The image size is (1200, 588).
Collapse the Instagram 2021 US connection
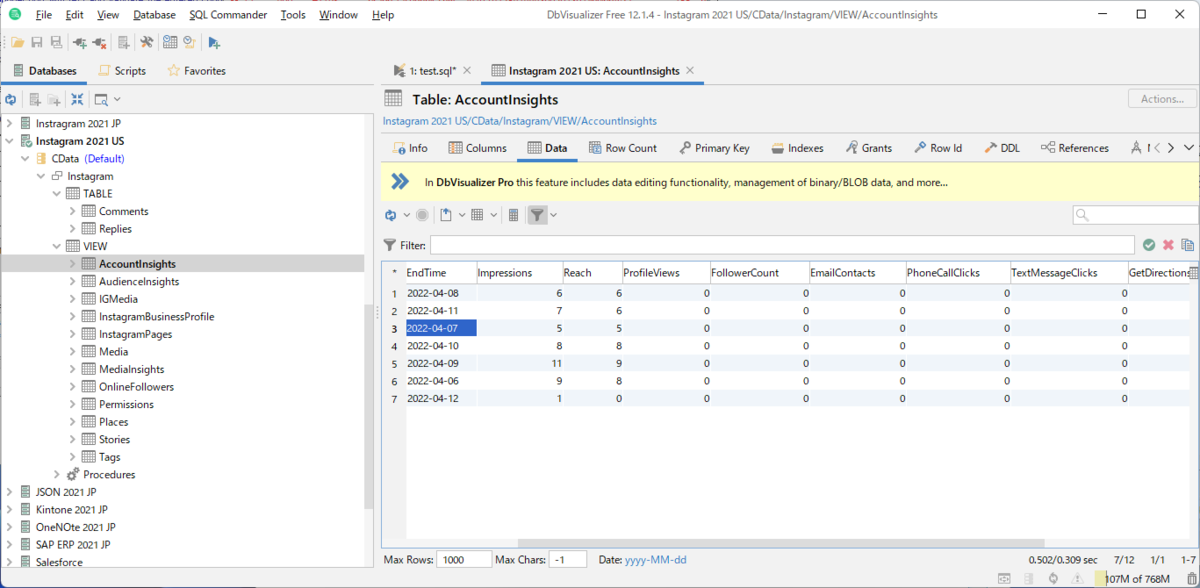click(x=10, y=141)
